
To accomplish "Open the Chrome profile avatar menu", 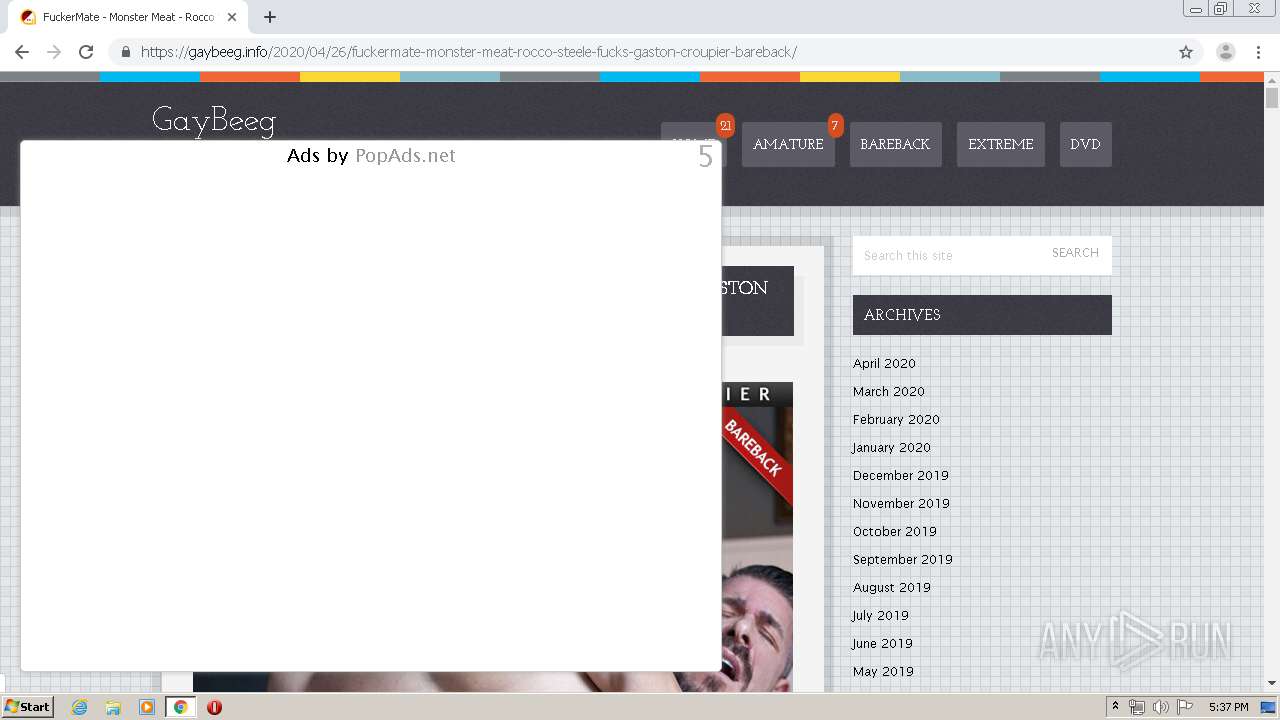I will (x=1226, y=52).
